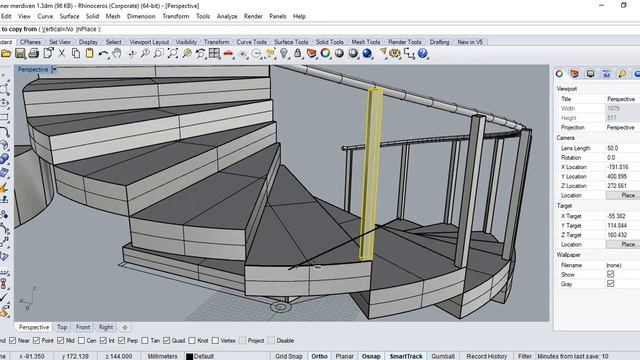Open the Solid menu

pyautogui.click(x=92, y=16)
